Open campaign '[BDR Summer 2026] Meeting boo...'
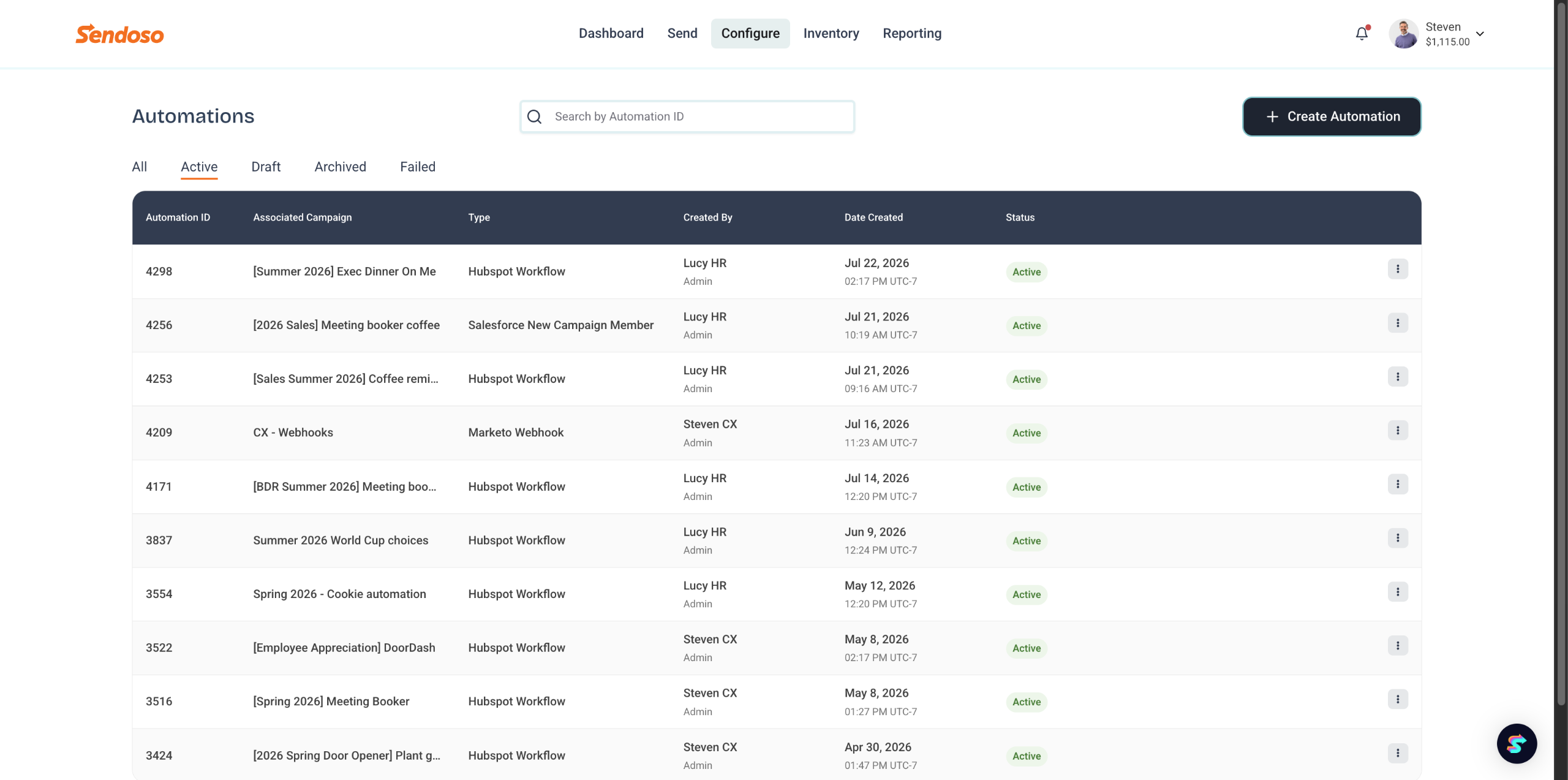The width and height of the screenshot is (1568, 780). click(345, 487)
